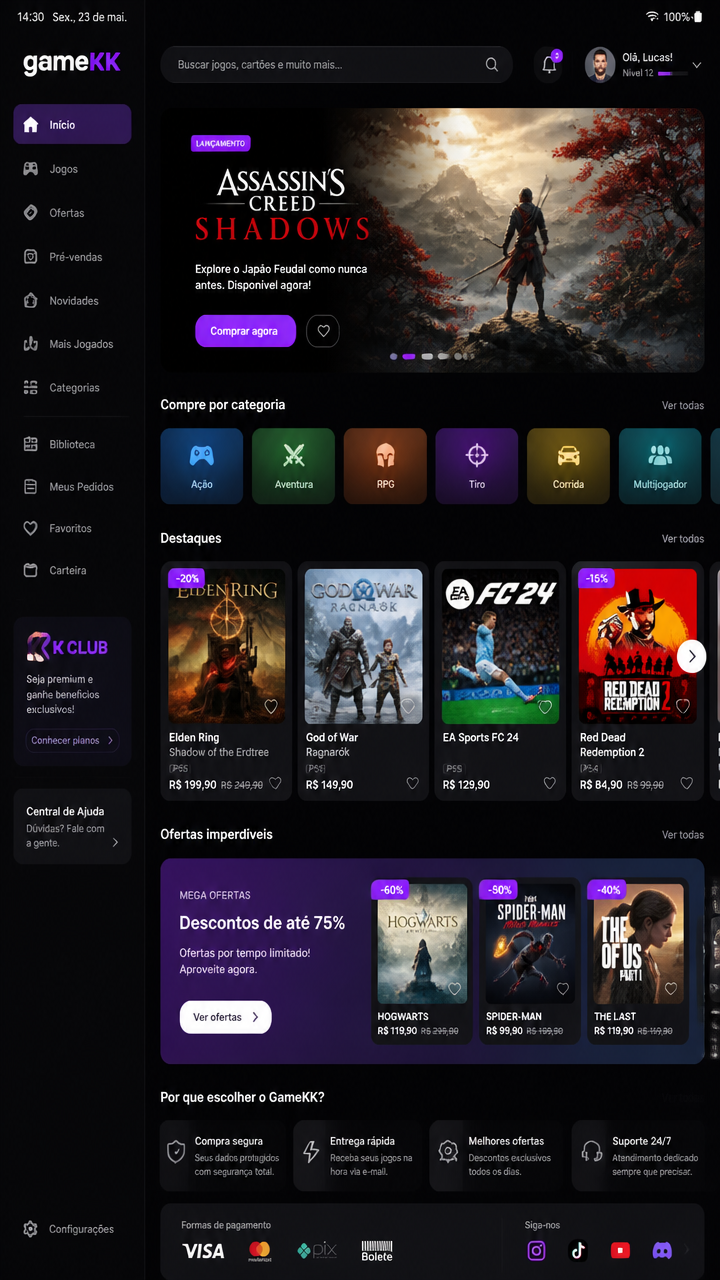This screenshot has width=720, height=1280.
Task: Select the first banner carousel dot
Action: (394, 356)
